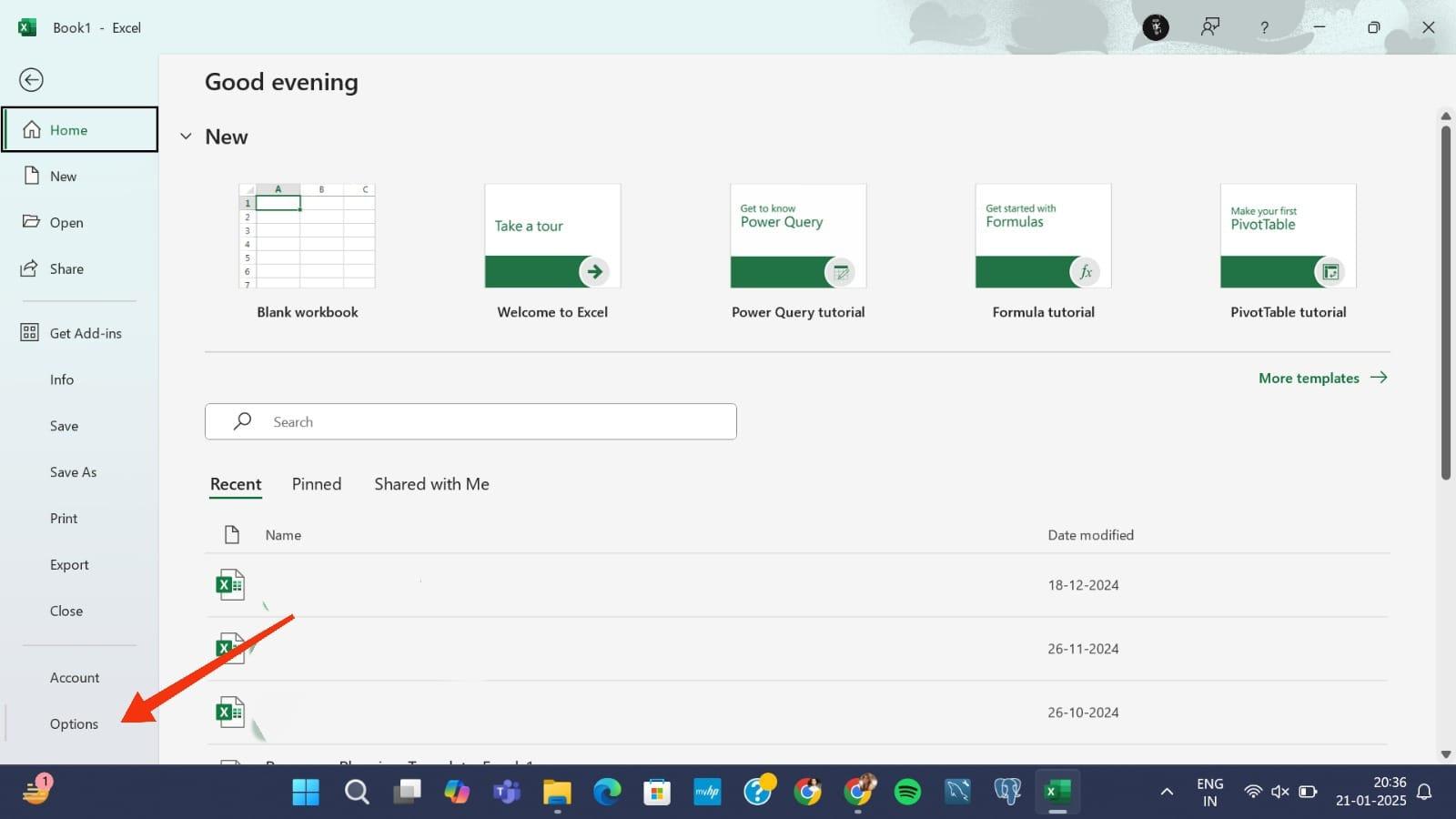
Task: Open the Formula tutorial template
Action: (1043, 252)
